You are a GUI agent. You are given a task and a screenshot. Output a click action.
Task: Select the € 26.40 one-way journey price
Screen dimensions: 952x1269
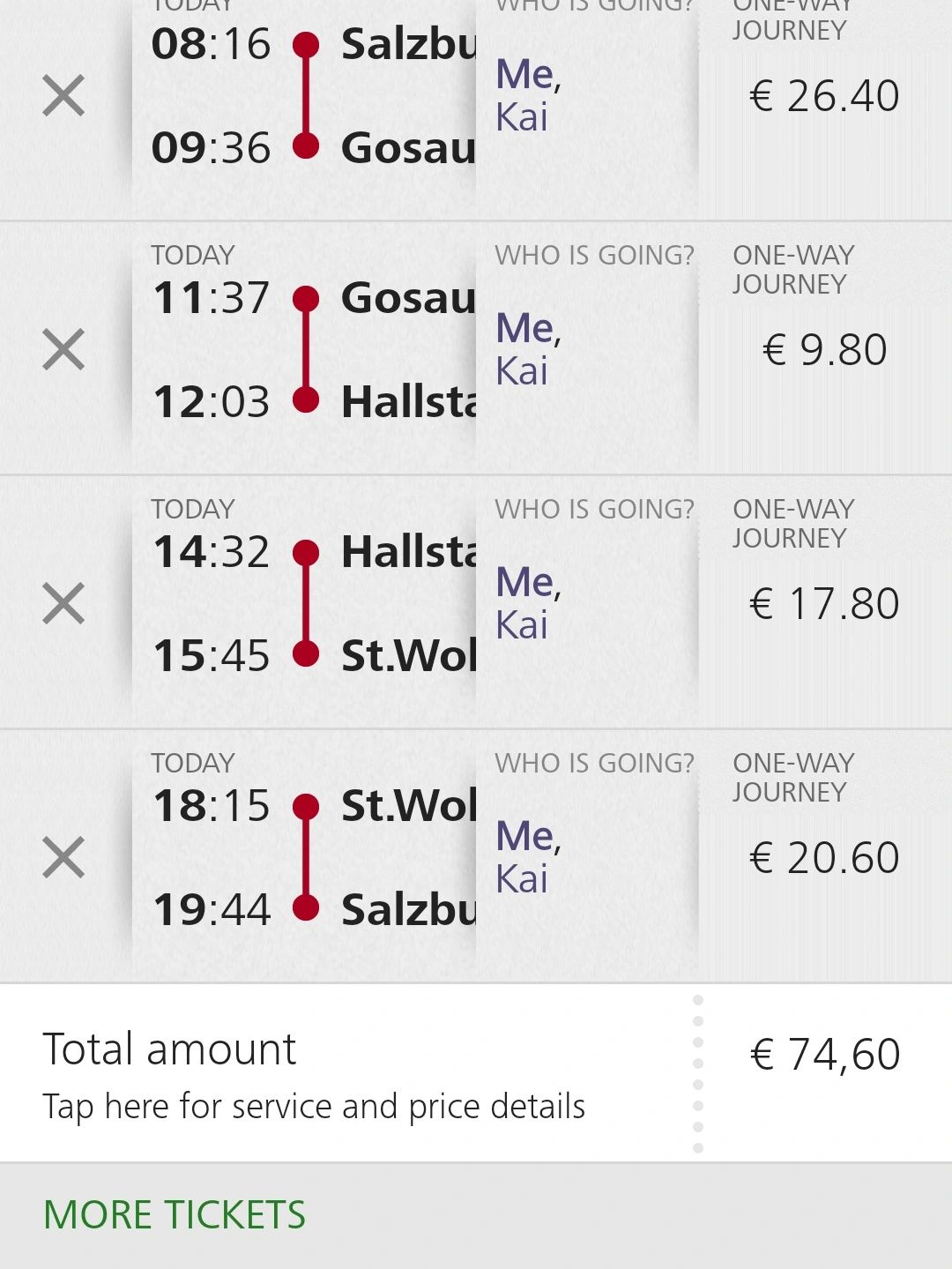click(x=824, y=95)
